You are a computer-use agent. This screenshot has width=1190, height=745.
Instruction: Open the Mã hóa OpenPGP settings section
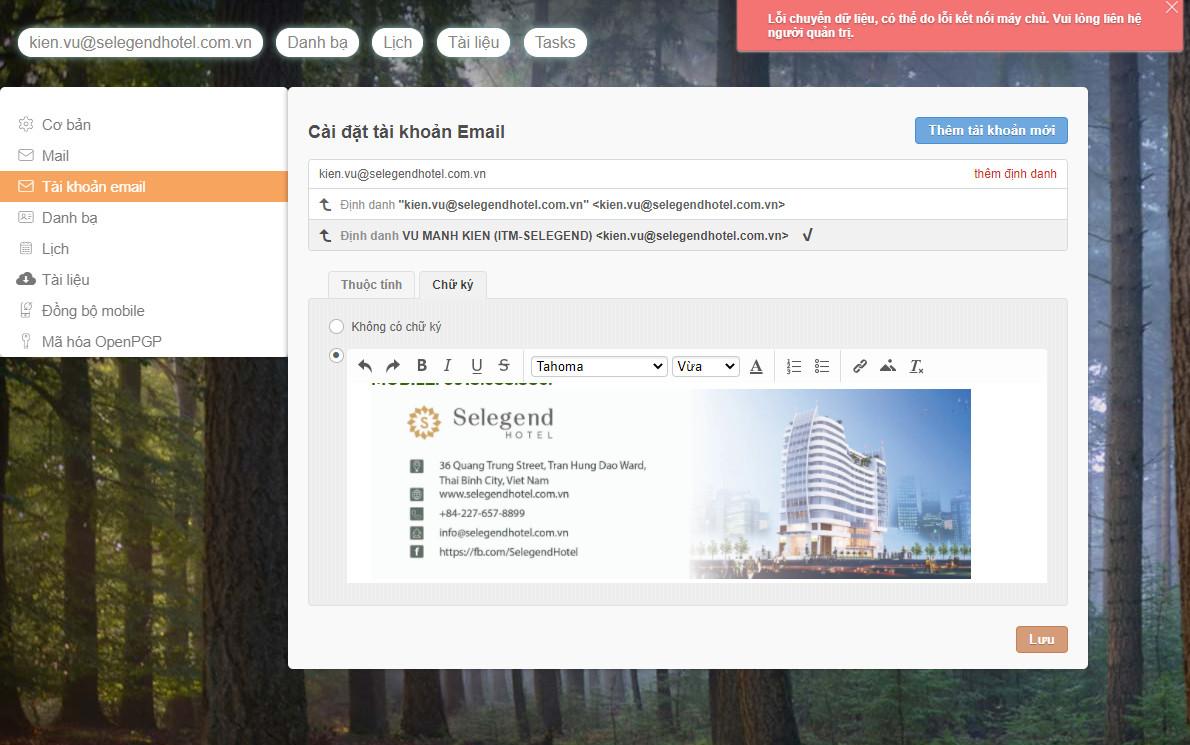click(x=144, y=341)
